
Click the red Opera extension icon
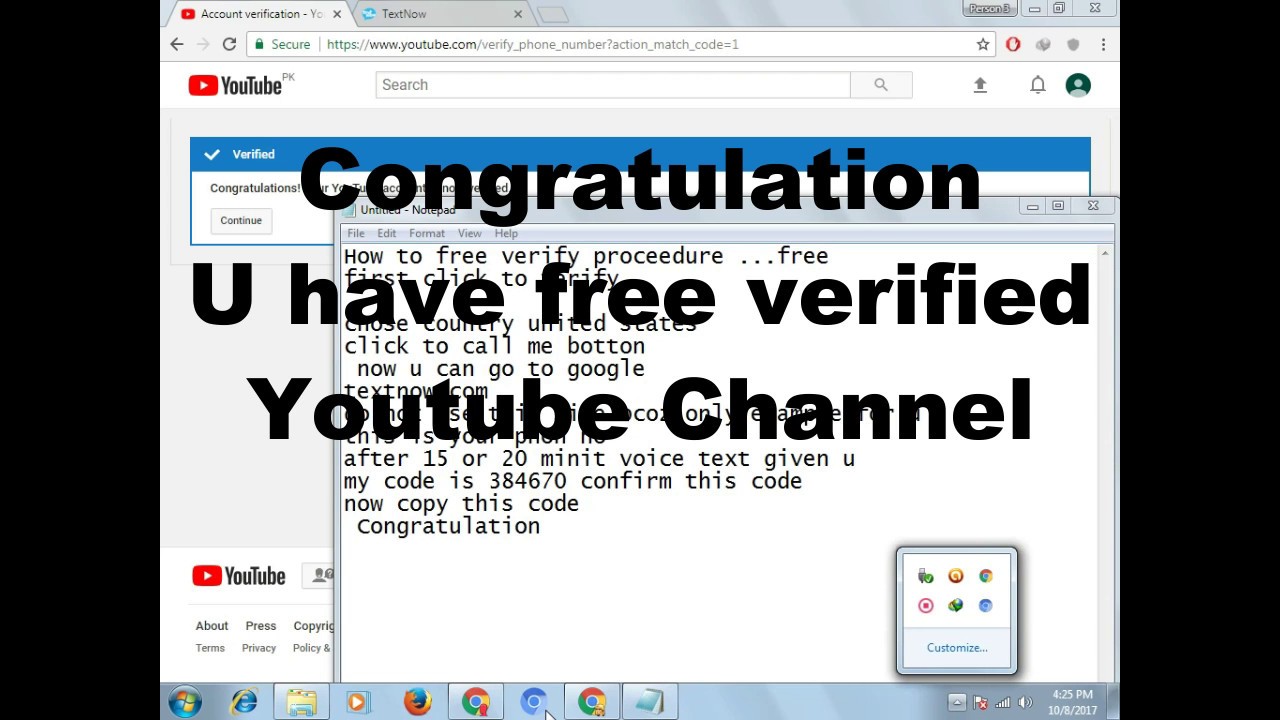[1013, 44]
